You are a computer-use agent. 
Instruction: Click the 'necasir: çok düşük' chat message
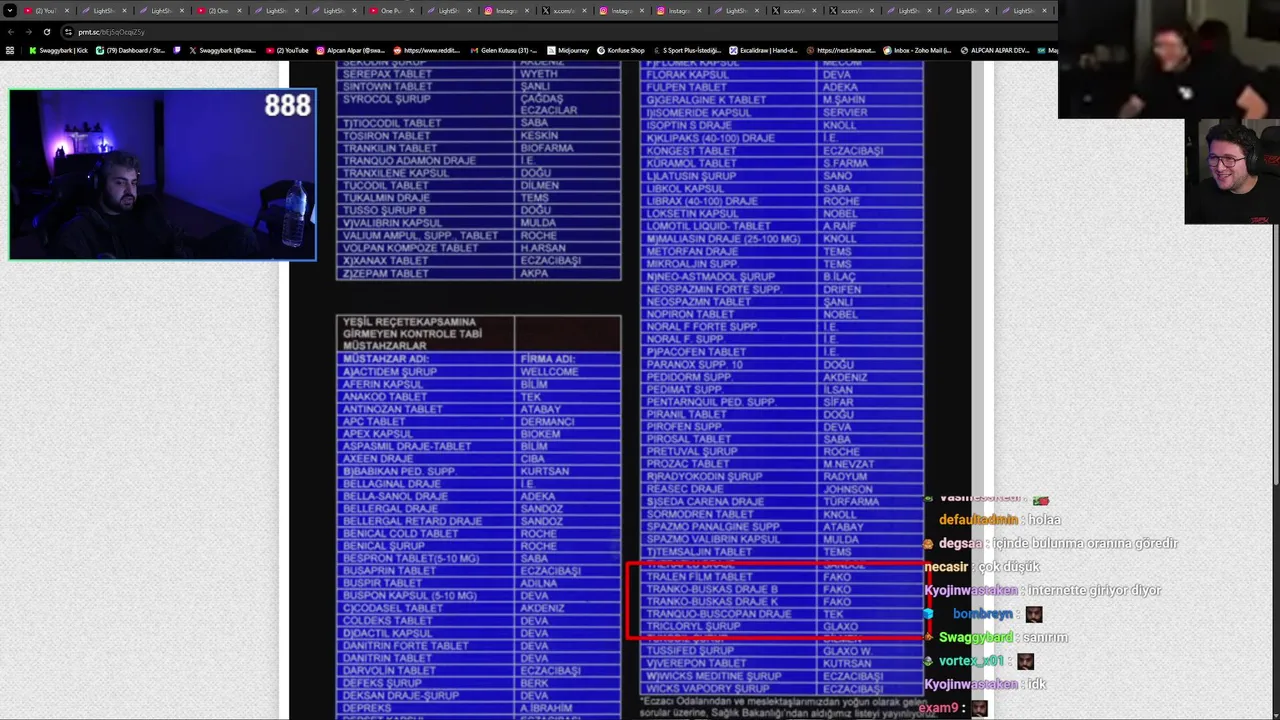tap(982, 567)
